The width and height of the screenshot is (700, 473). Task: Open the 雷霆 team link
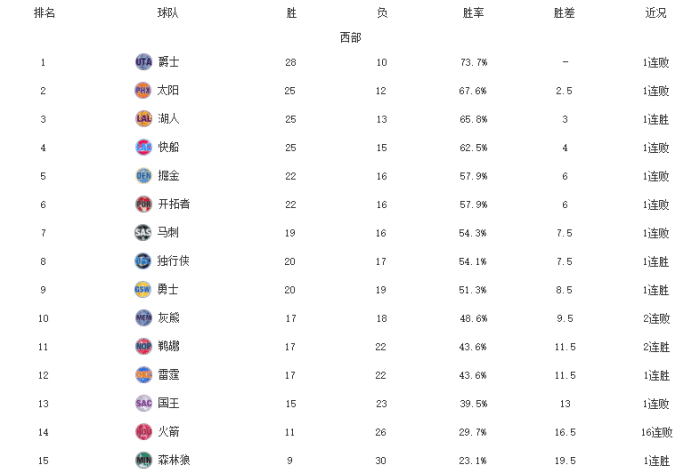pyautogui.click(x=169, y=375)
